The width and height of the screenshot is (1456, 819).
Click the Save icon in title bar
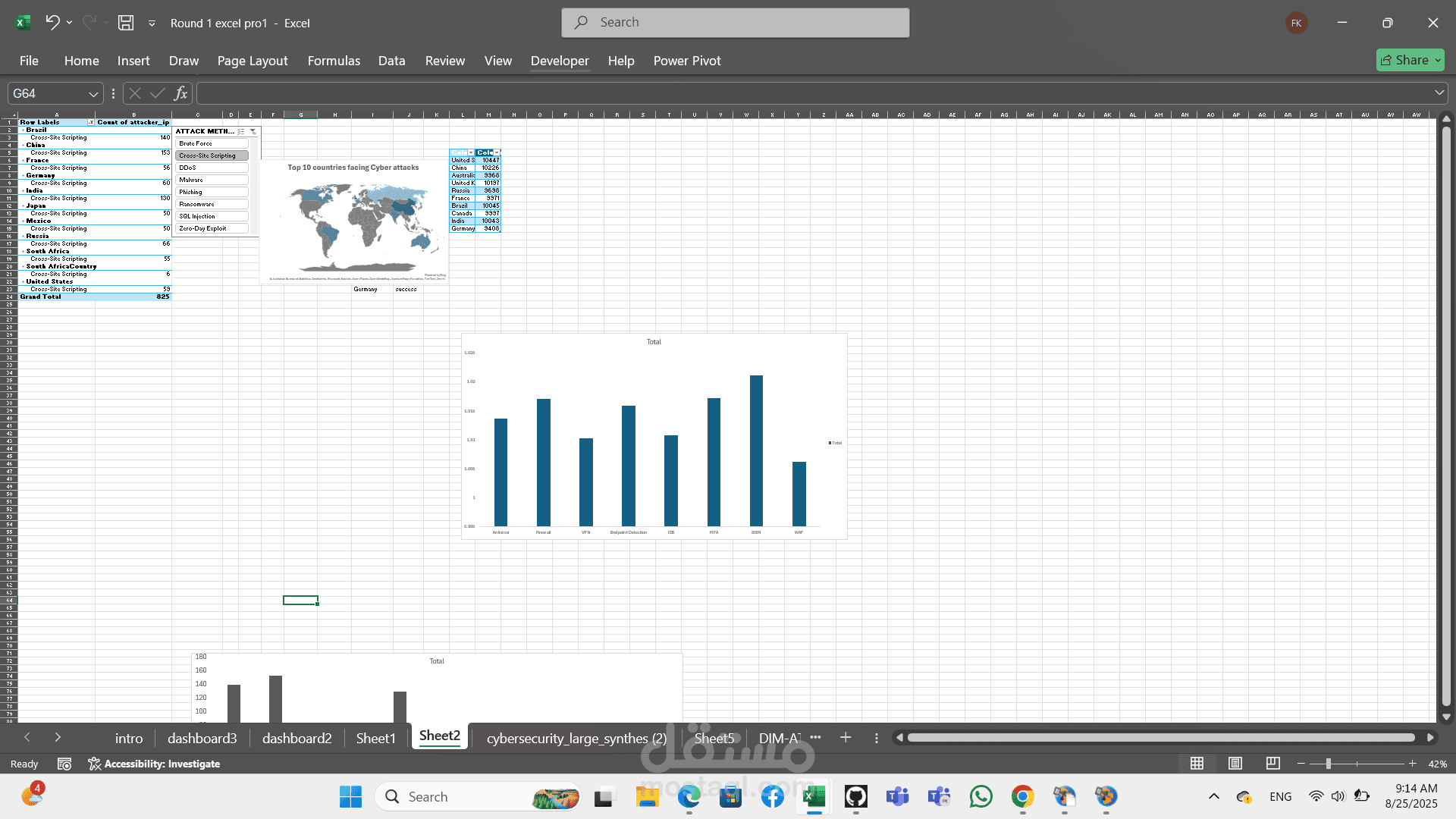click(x=126, y=23)
